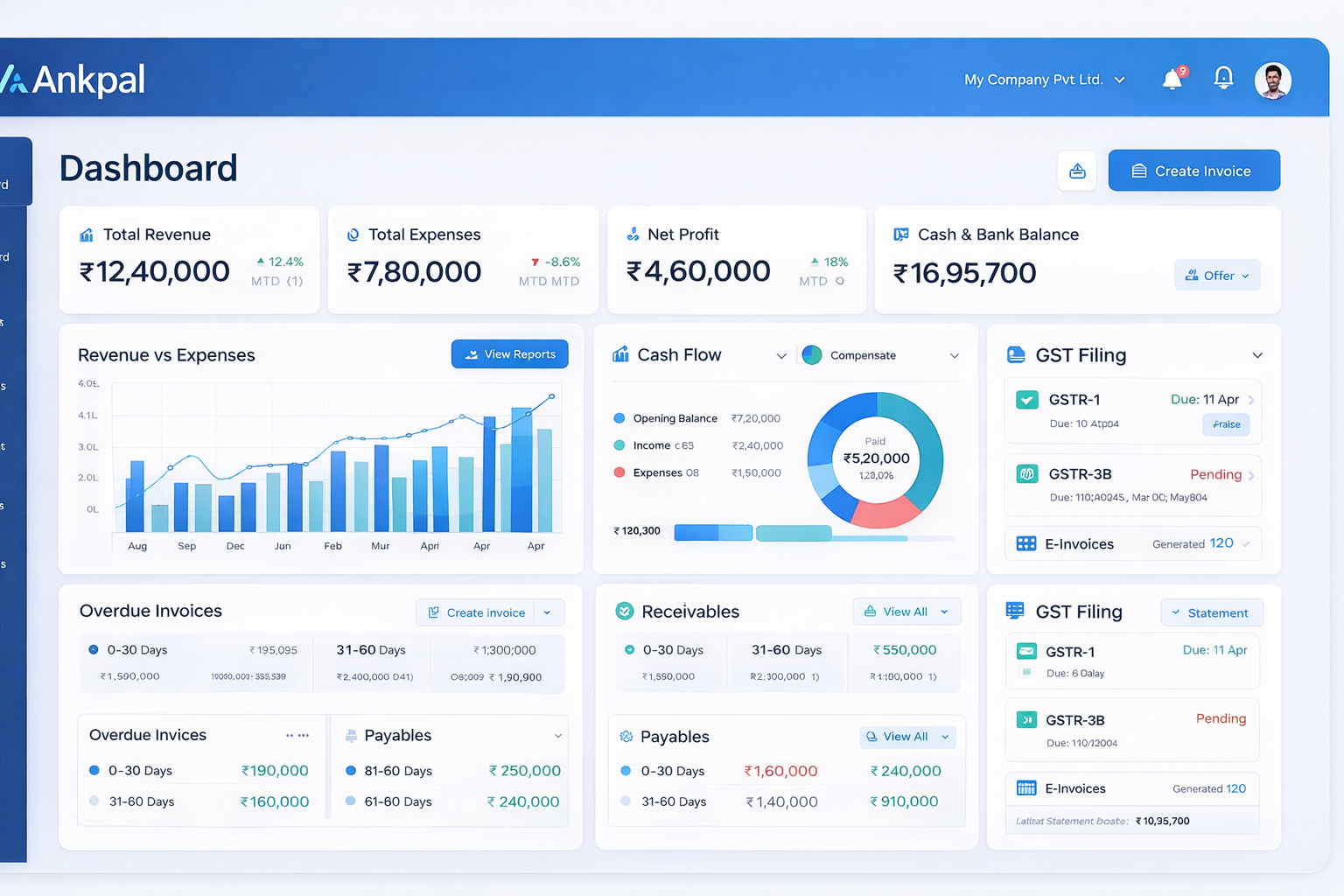Open the Ankpal home logo

tap(74, 79)
